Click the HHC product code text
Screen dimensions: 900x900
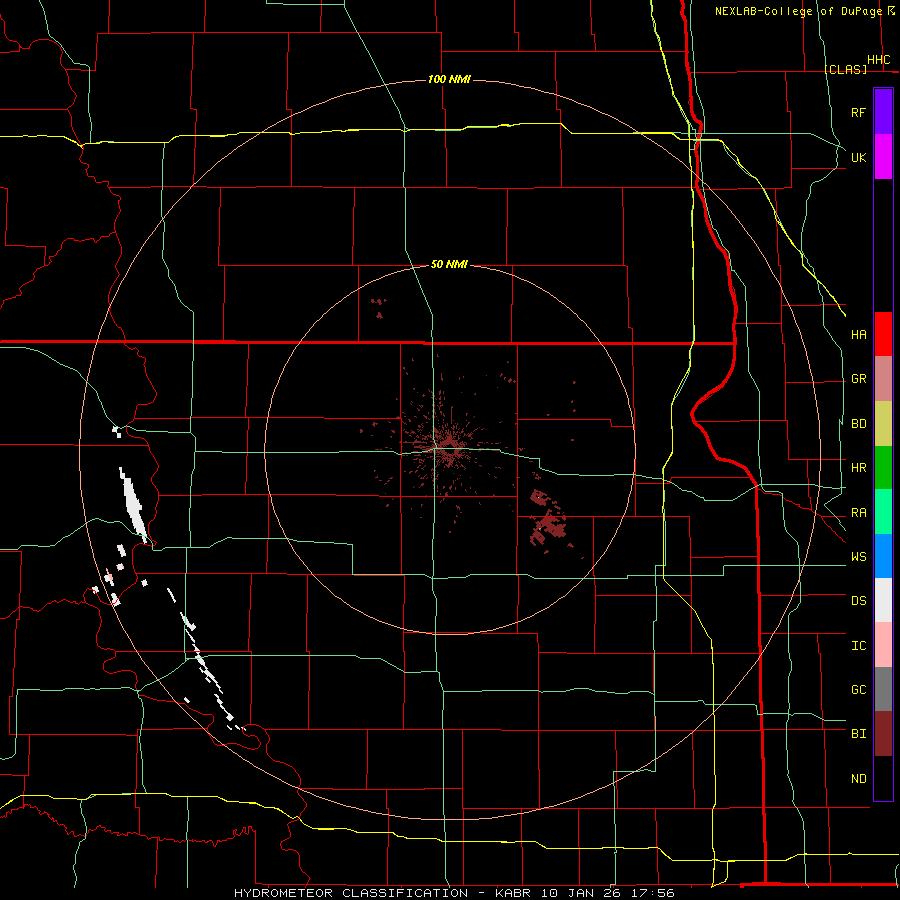click(x=878, y=60)
